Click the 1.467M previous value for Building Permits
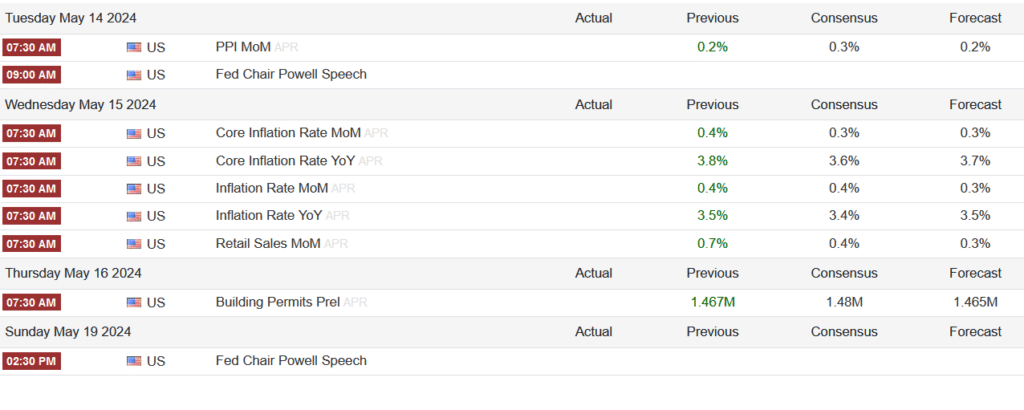The height and width of the screenshot is (410, 1024). pyautogui.click(x=712, y=302)
